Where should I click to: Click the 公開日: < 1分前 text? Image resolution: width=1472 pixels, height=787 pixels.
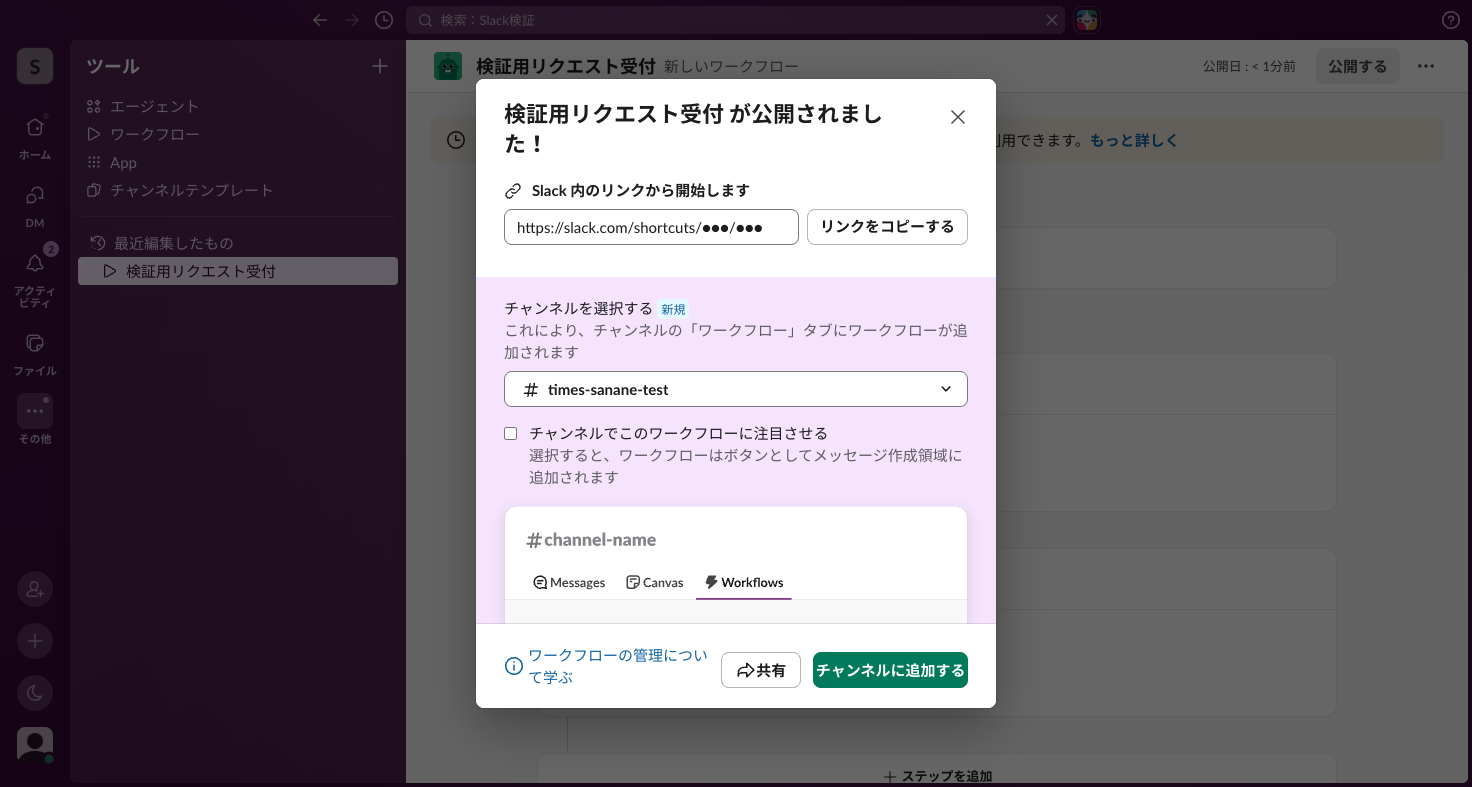[x=1249, y=66]
